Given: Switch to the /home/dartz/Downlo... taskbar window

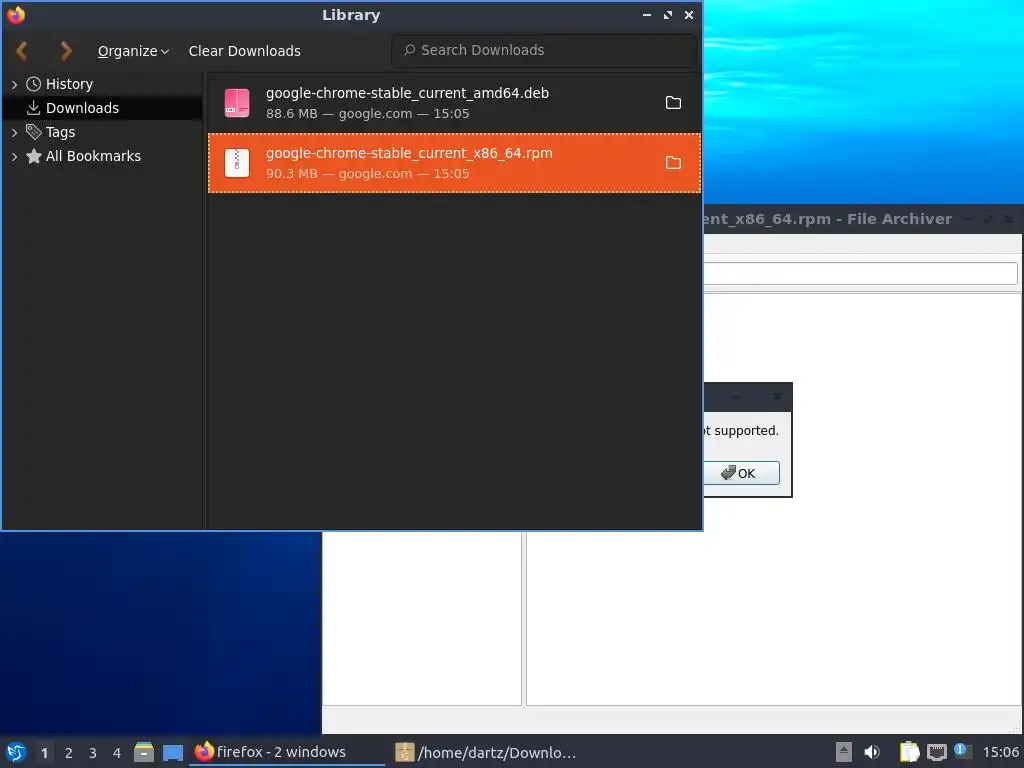Looking at the screenshot, I should point(487,752).
